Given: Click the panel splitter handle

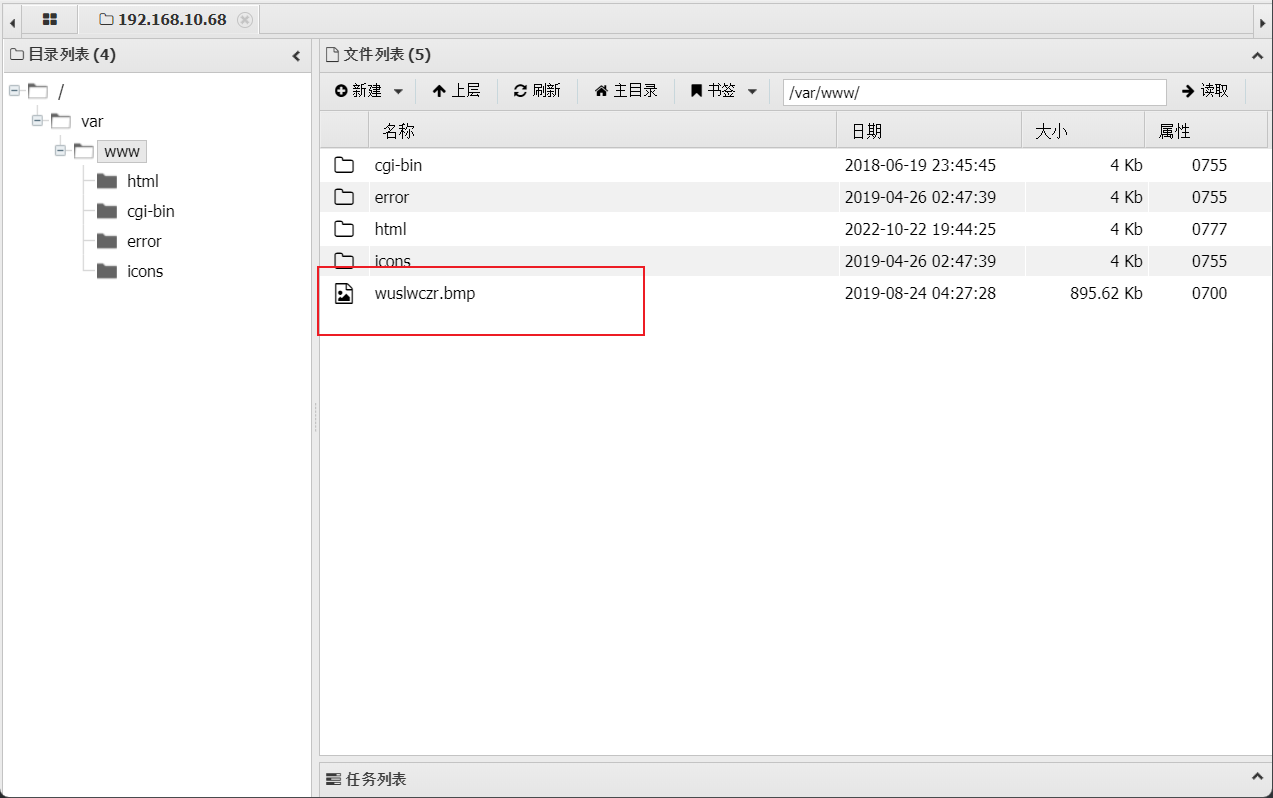Looking at the screenshot, I should click(x=315, y=417).
